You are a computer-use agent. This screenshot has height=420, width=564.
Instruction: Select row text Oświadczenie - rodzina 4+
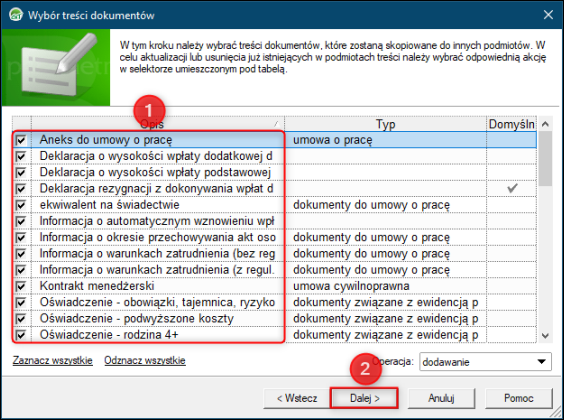(109, 335)
